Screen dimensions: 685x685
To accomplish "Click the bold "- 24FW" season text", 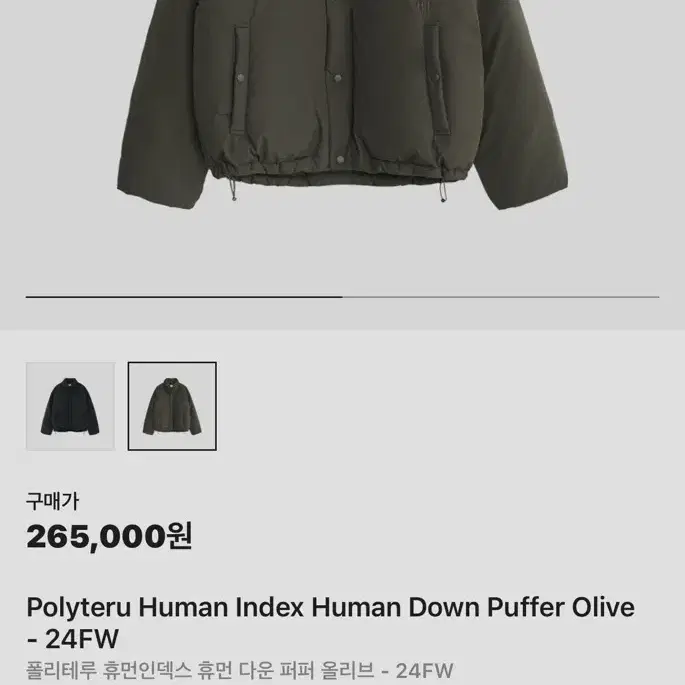I will (x=73, y=639).
